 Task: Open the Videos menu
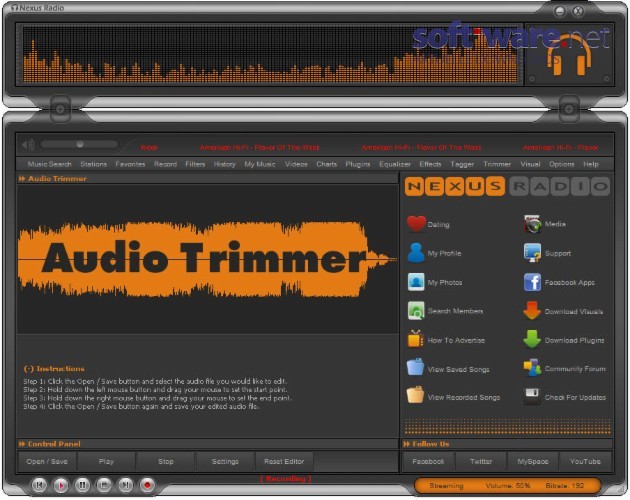[296, 164]
